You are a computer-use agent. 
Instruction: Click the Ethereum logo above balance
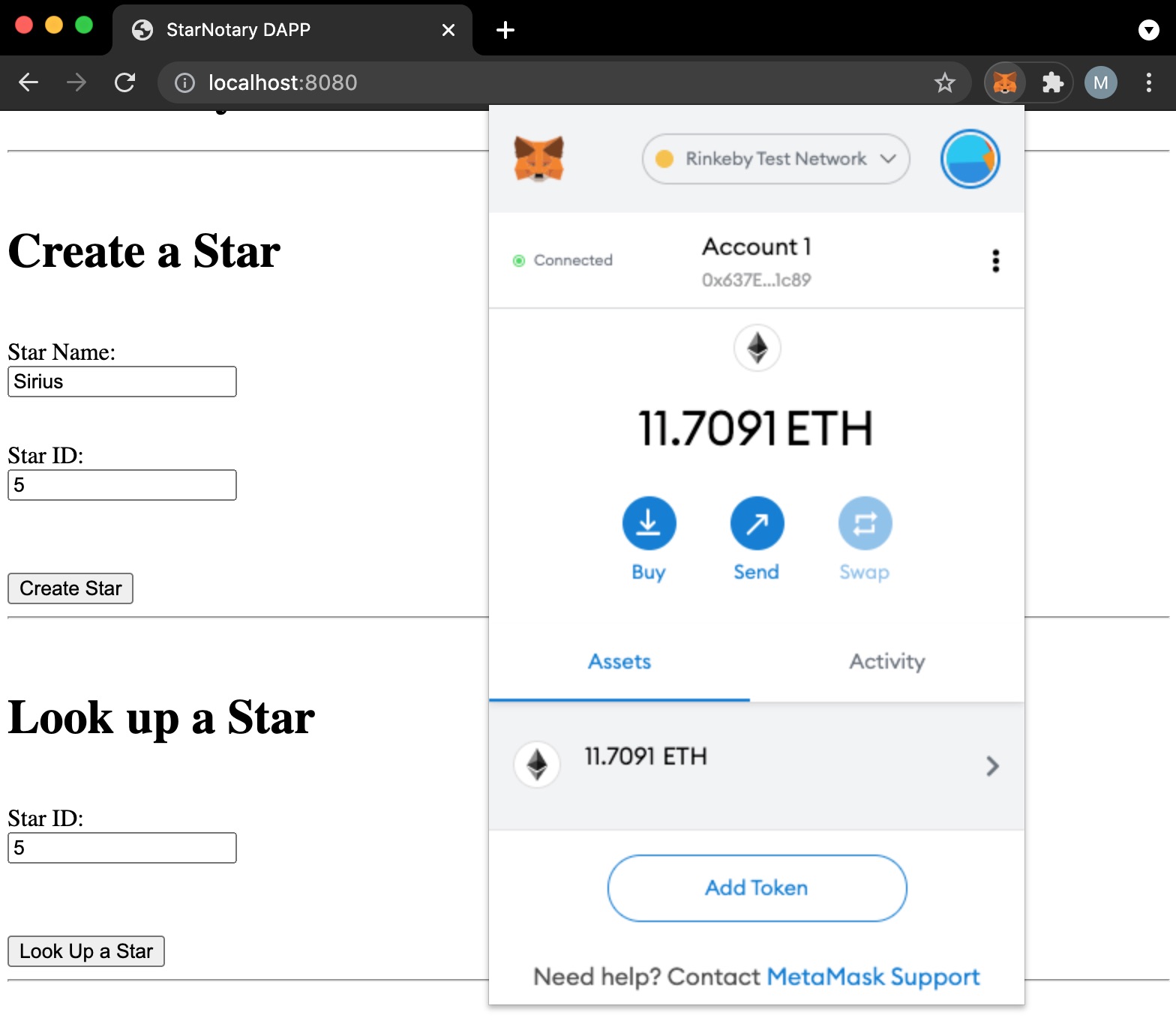coord(757,348)
